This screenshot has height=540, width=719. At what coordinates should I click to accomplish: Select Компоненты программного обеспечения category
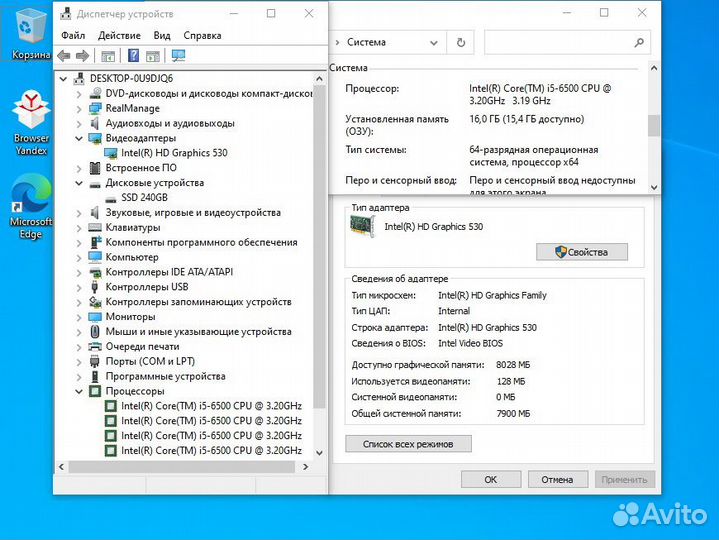[201, 242]
